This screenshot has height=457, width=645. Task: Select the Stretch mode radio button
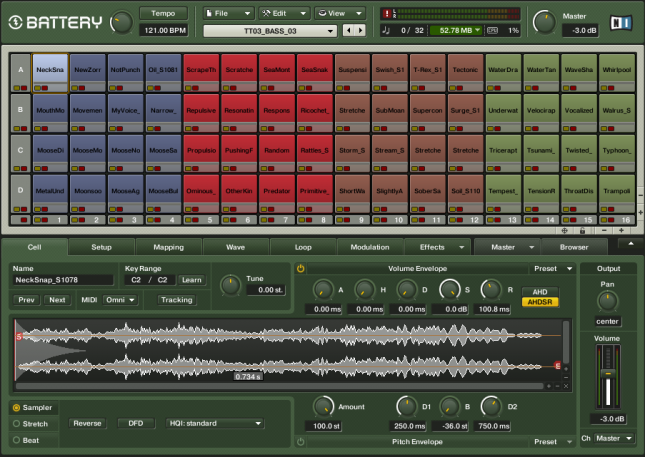16,423
